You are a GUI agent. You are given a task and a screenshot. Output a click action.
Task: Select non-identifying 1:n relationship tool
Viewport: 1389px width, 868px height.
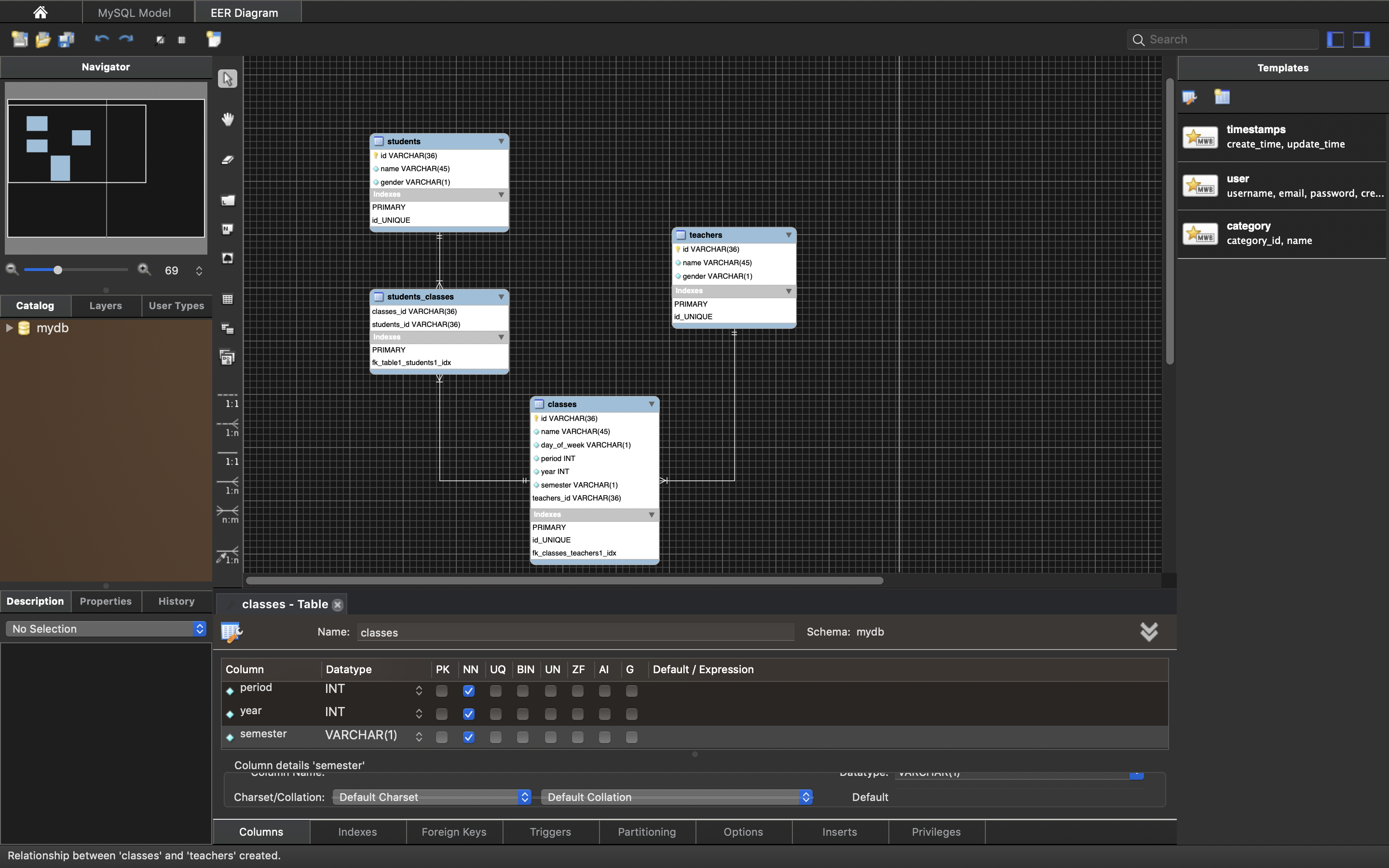[228, 428]
